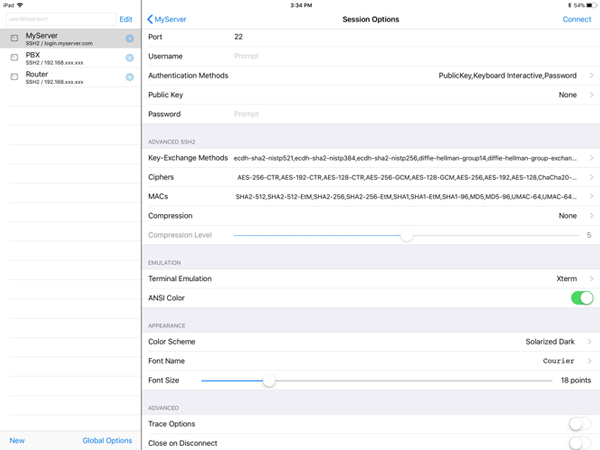Click the Font Size slider thumb

(x=269, y=380)
